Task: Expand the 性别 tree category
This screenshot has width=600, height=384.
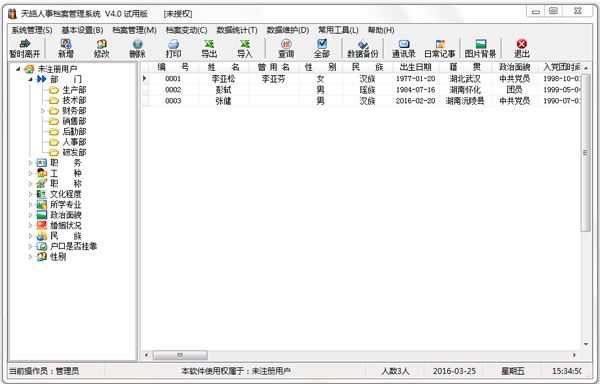Action: coord(31,257)
